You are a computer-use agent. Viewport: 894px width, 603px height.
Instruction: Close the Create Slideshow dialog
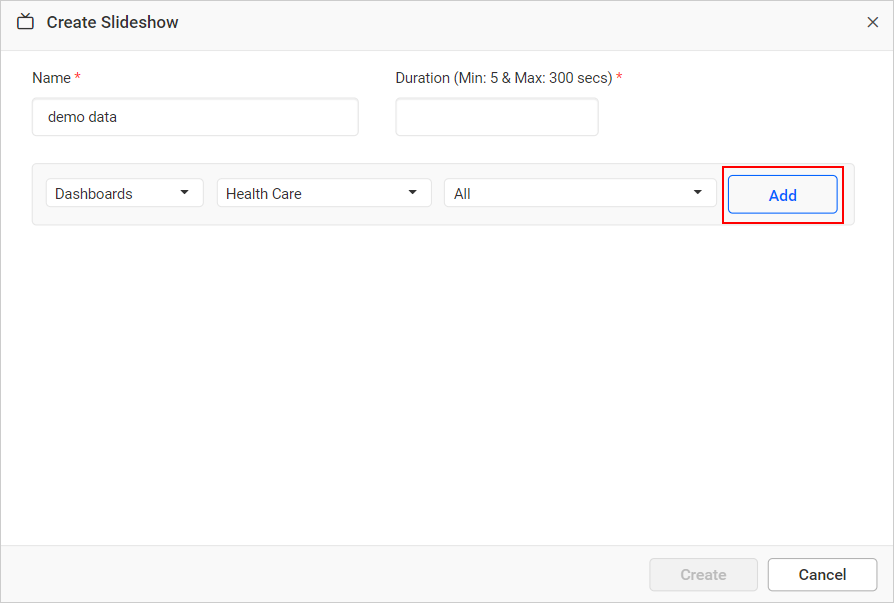click(x=872, y=21)
